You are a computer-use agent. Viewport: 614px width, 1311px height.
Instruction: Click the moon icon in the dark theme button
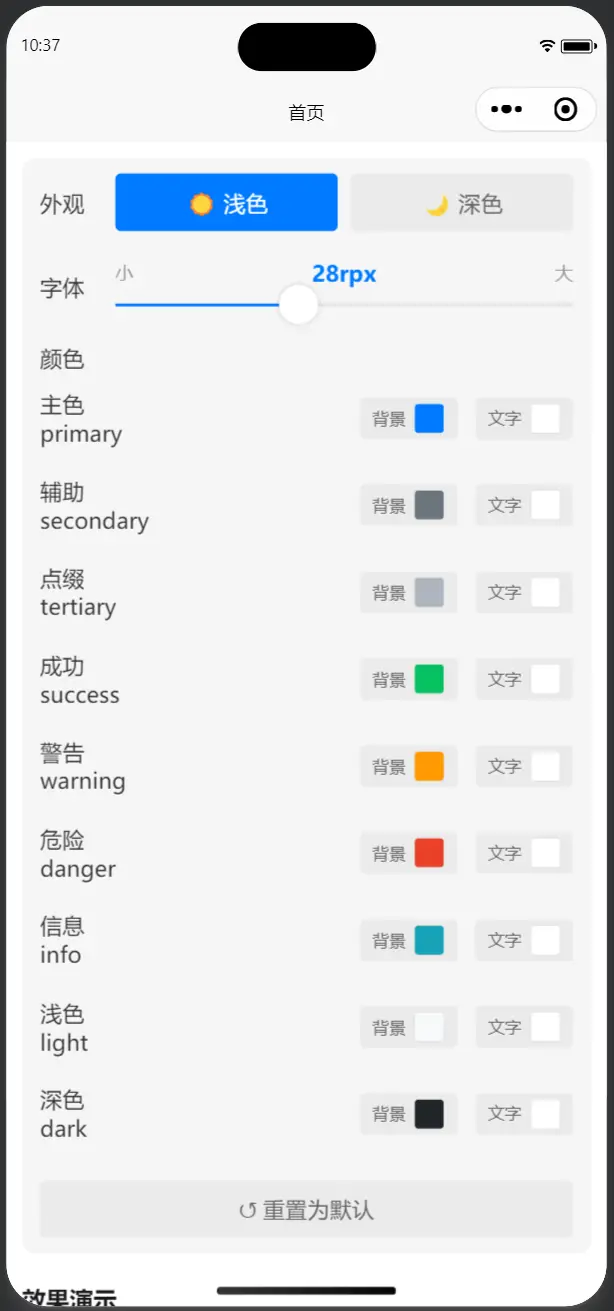(437, 205)
